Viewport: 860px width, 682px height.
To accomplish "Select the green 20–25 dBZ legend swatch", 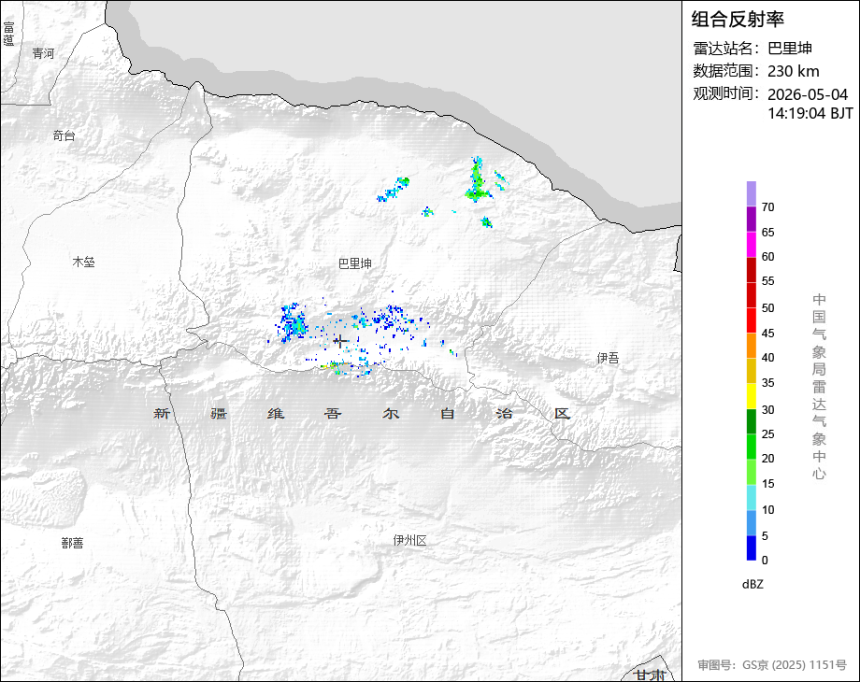I will tap(751, 447).
